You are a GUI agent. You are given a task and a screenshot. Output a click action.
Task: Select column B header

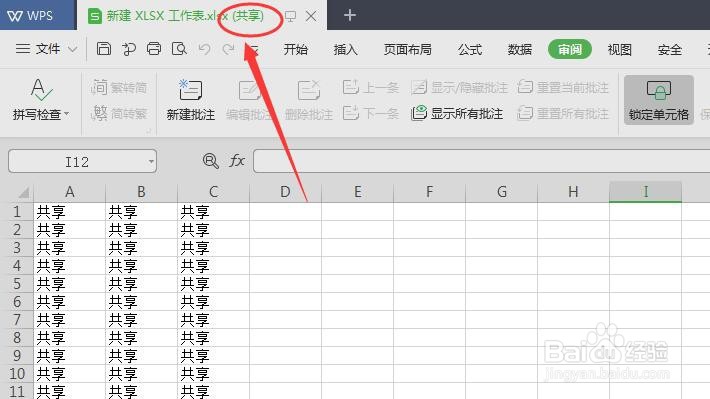point(141,192)
